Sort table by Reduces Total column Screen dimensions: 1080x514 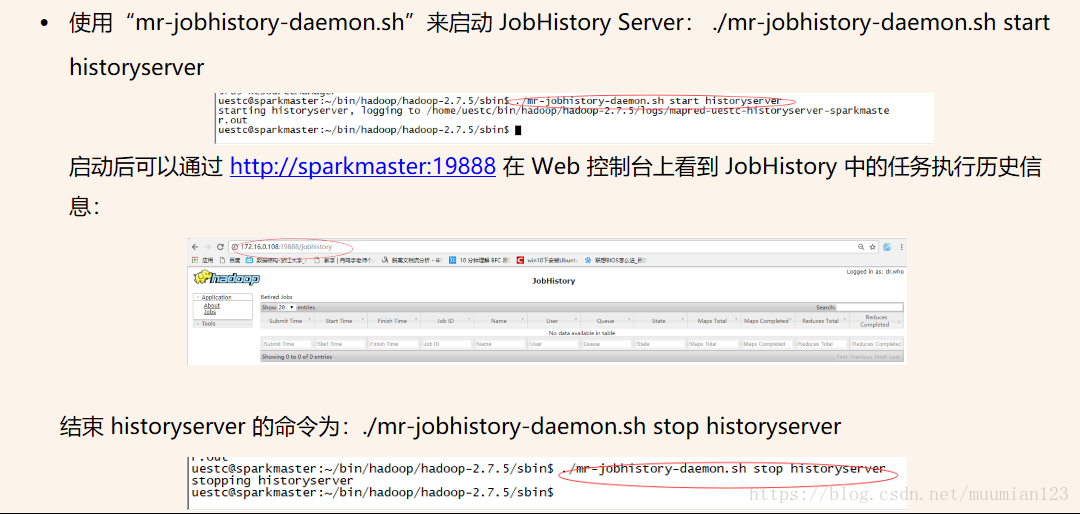point(822,320)
